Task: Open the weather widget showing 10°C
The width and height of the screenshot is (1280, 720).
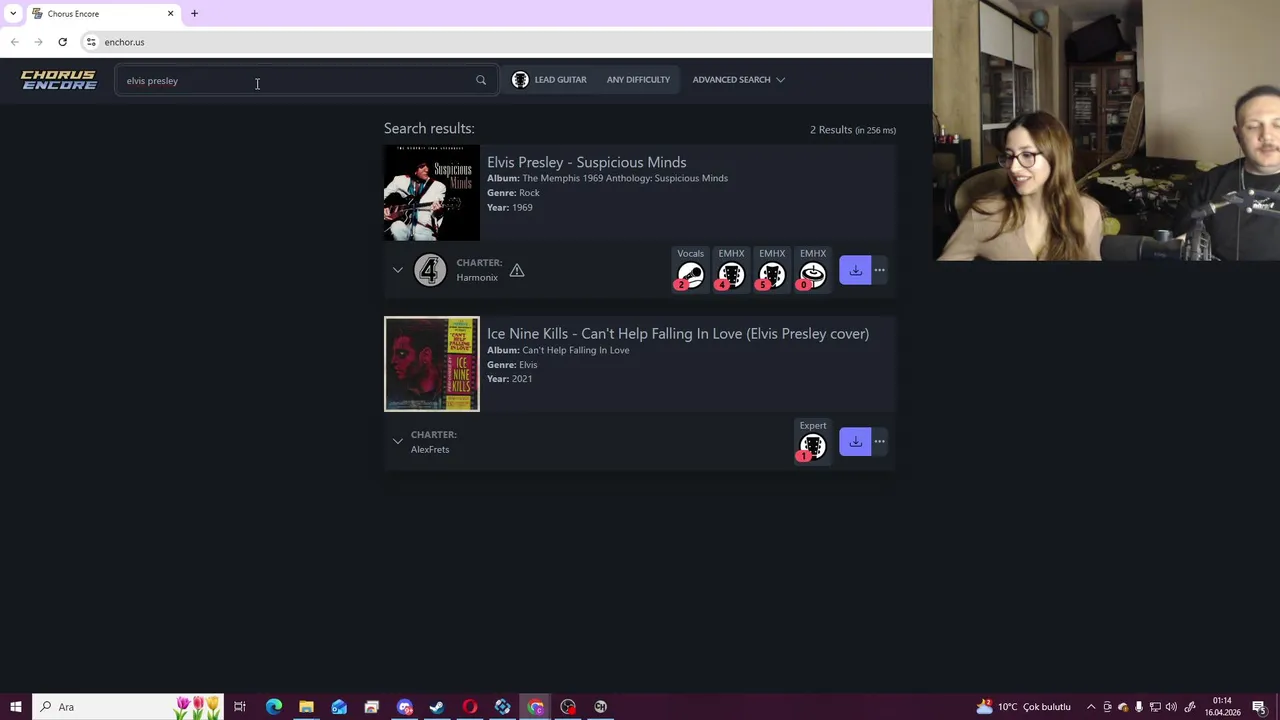Action: point(1024,707)
